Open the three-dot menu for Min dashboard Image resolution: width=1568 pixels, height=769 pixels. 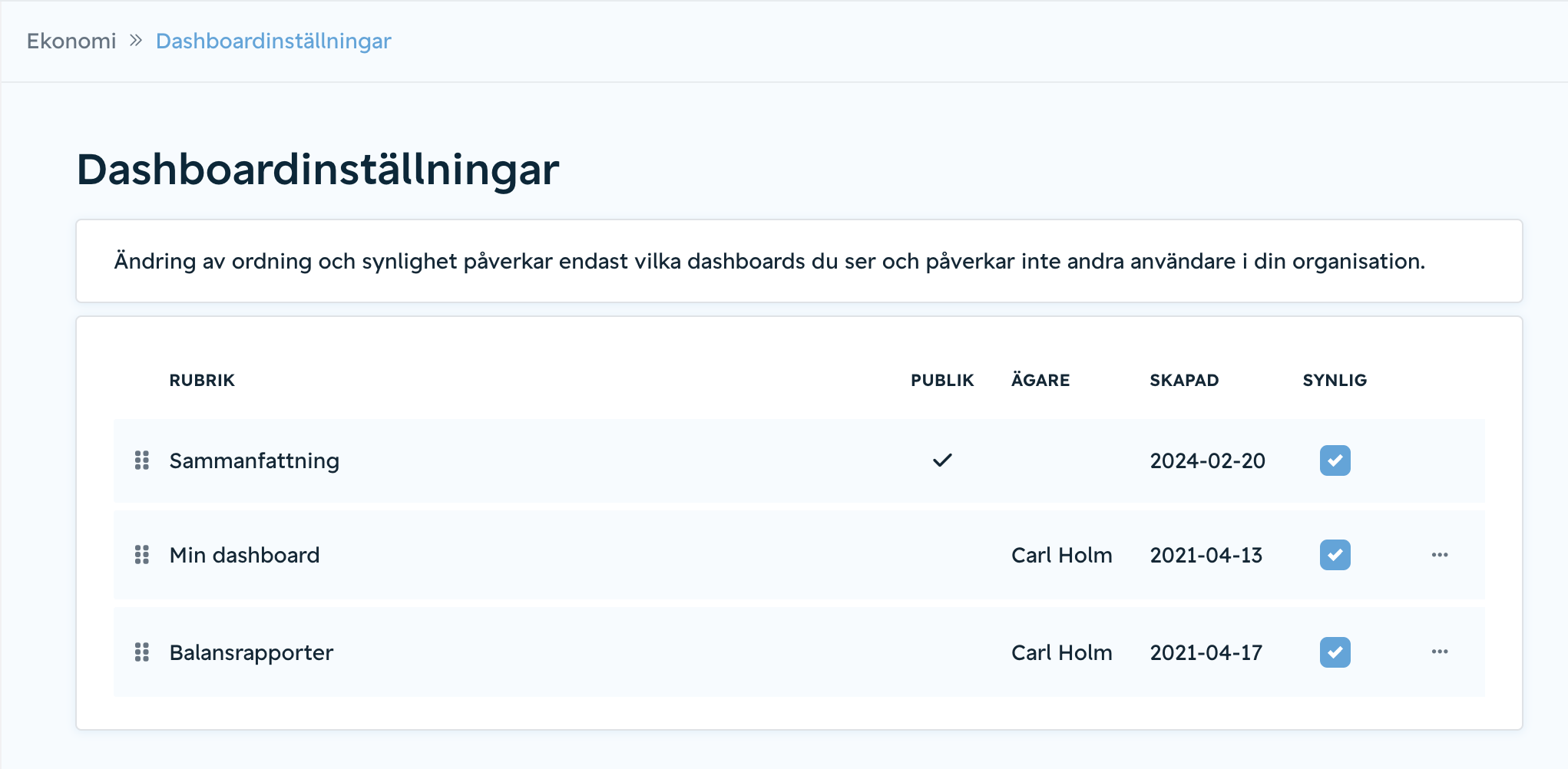tap(1440, 555)
